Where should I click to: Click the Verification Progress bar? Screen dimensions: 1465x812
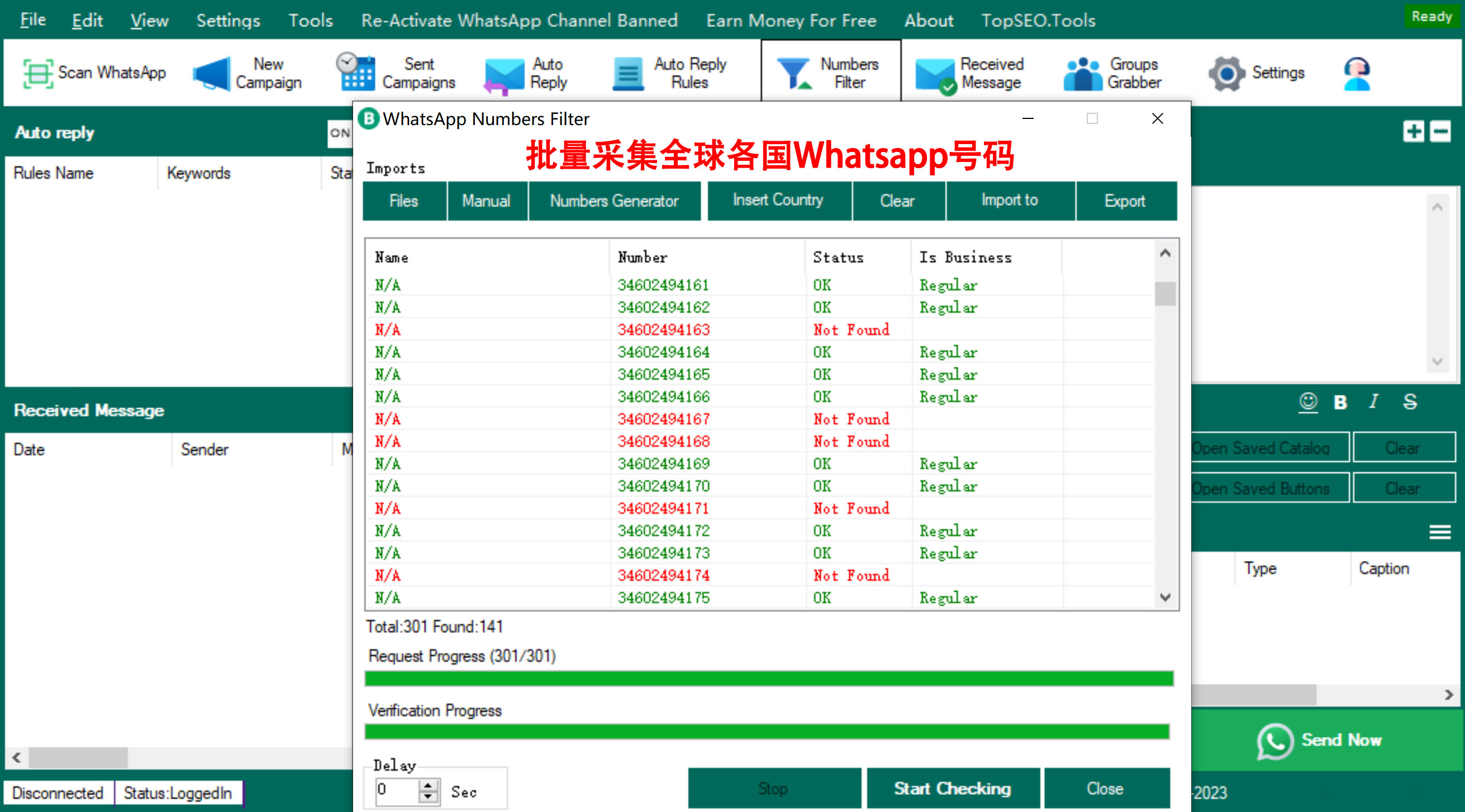767,731
